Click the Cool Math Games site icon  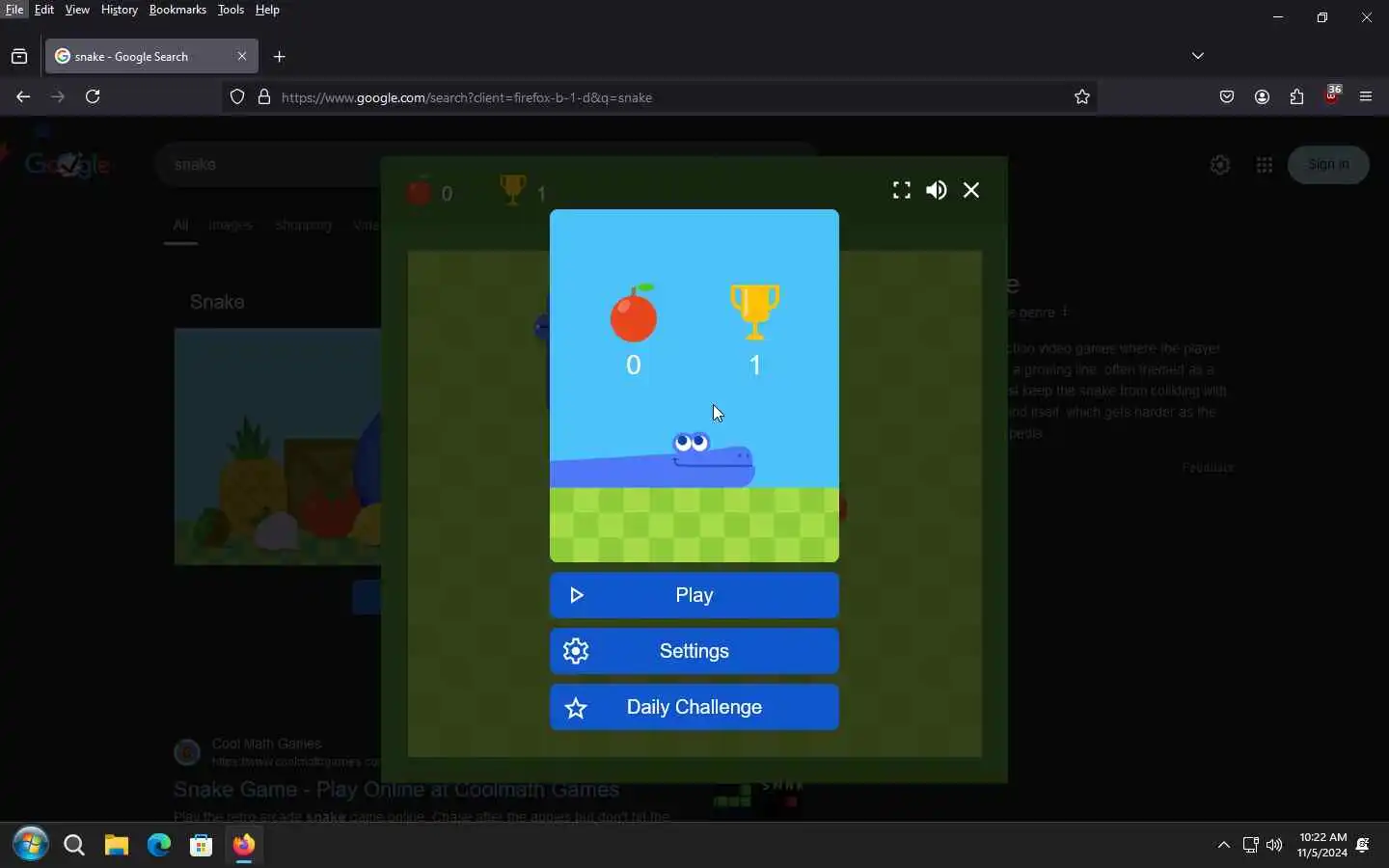[187, 752]
